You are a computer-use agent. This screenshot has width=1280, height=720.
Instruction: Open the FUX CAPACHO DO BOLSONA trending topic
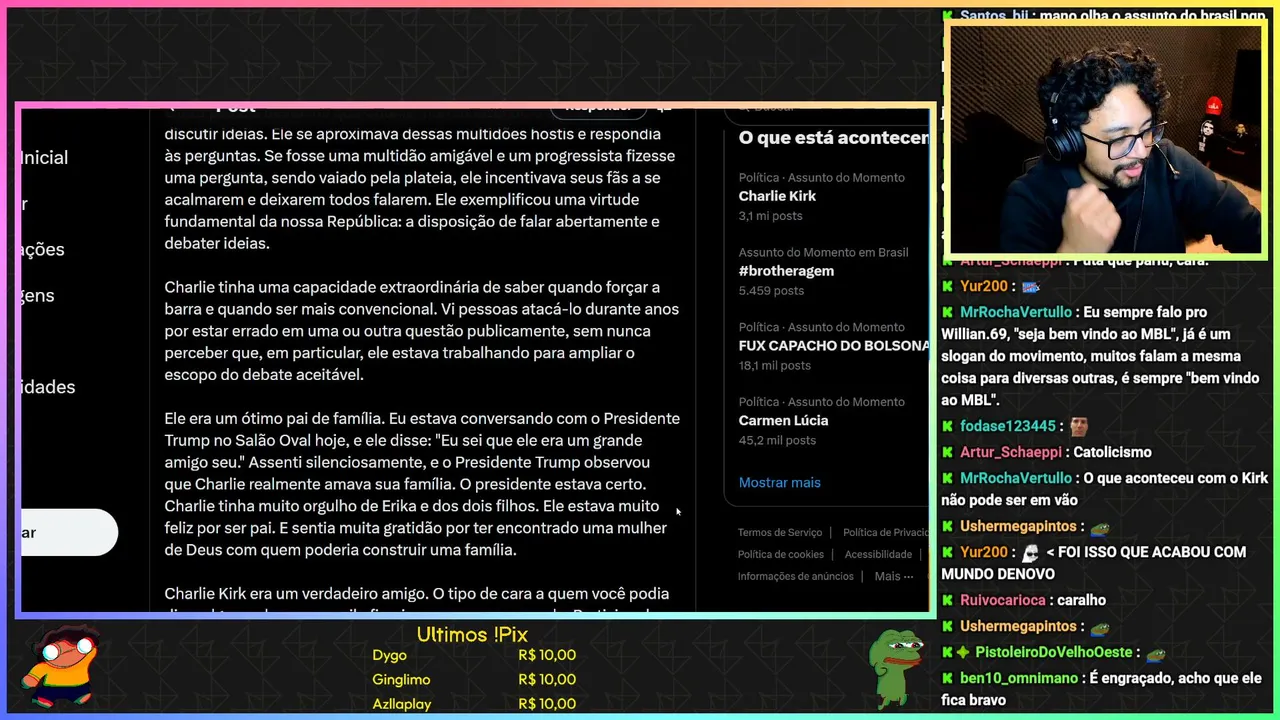click(x=833, y=345)
